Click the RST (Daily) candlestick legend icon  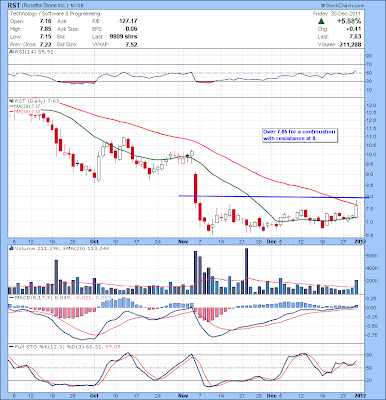pyautogui.click(x=10, y=101)
